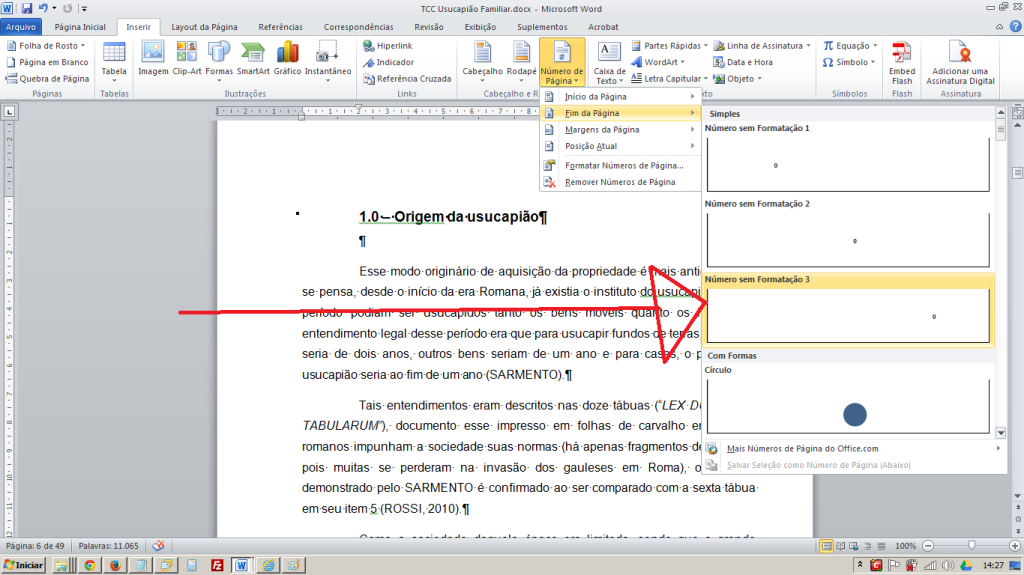Minimize the ribbon with caret icon
The width and height of the screenshot is (1024, 575).
[999, 27]
